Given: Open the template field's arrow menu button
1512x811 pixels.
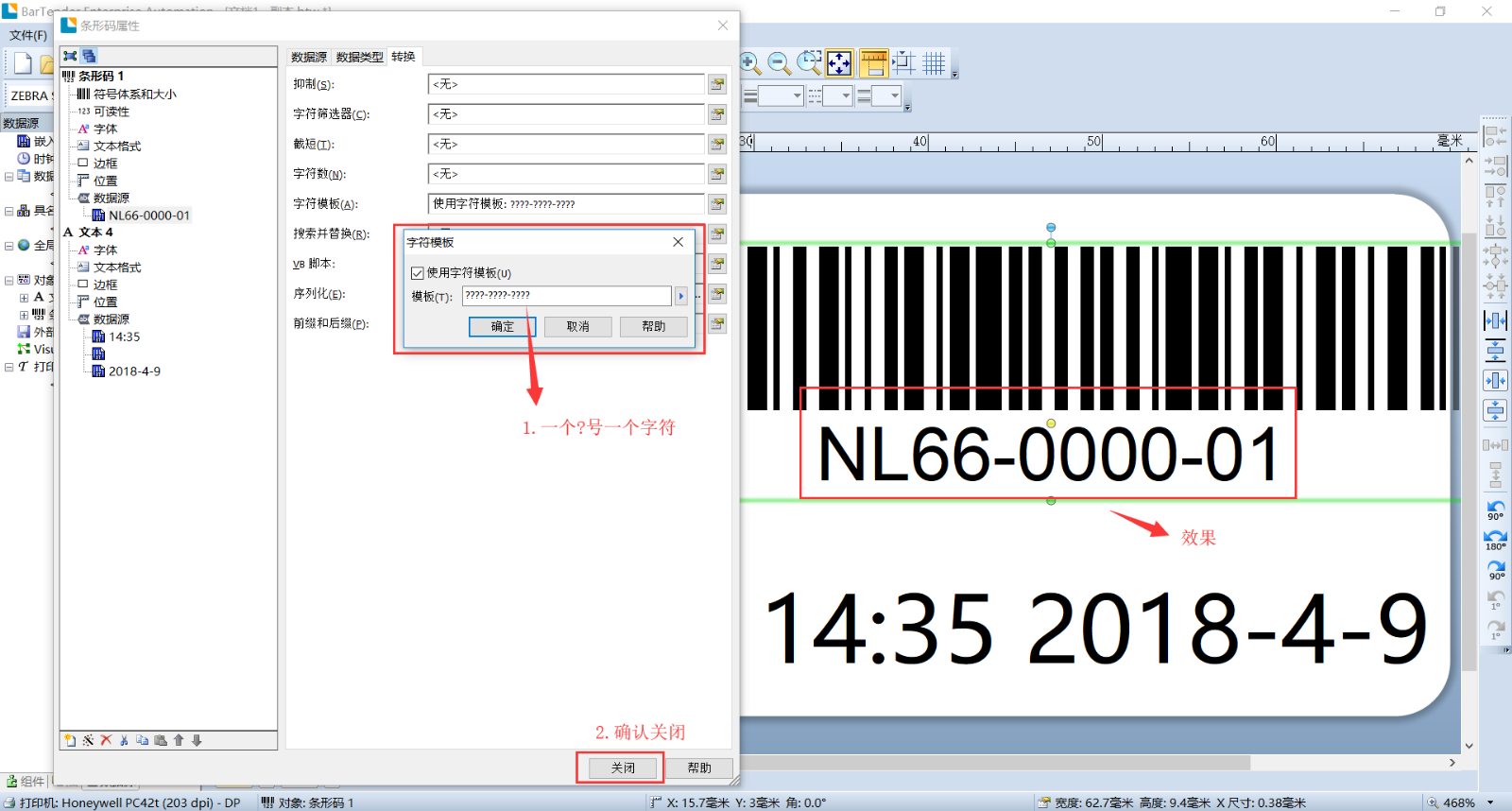Looking at the screenshot, I should pos(680,296).
